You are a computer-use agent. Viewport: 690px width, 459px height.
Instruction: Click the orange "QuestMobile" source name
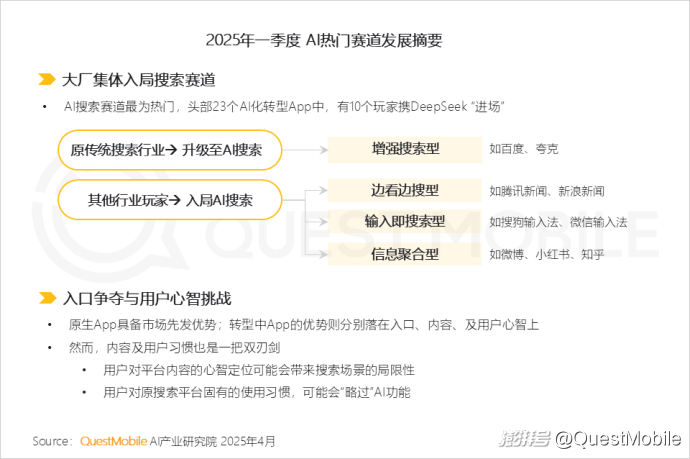click(x=113, y=441)
